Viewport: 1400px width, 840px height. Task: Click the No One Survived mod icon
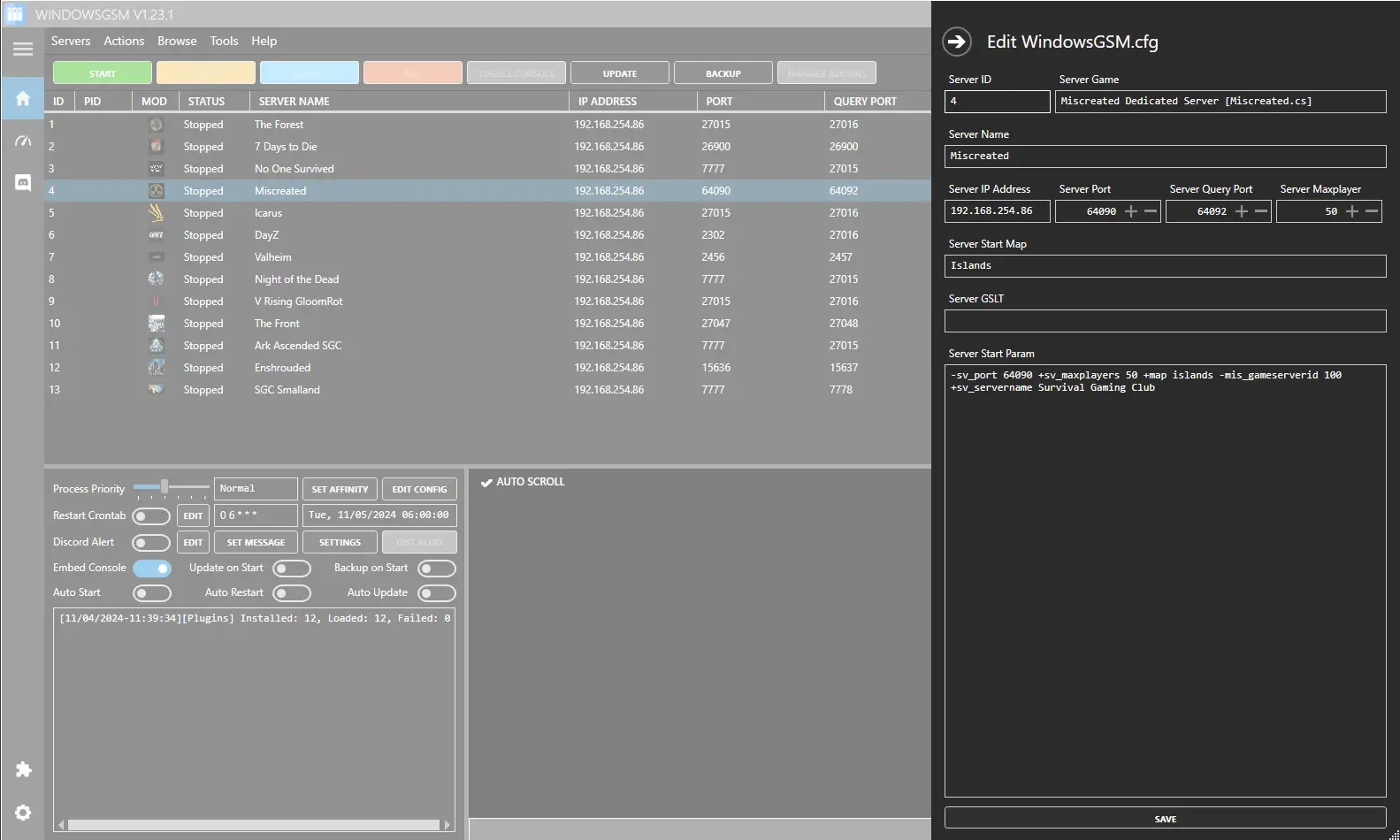click(156, 169)
